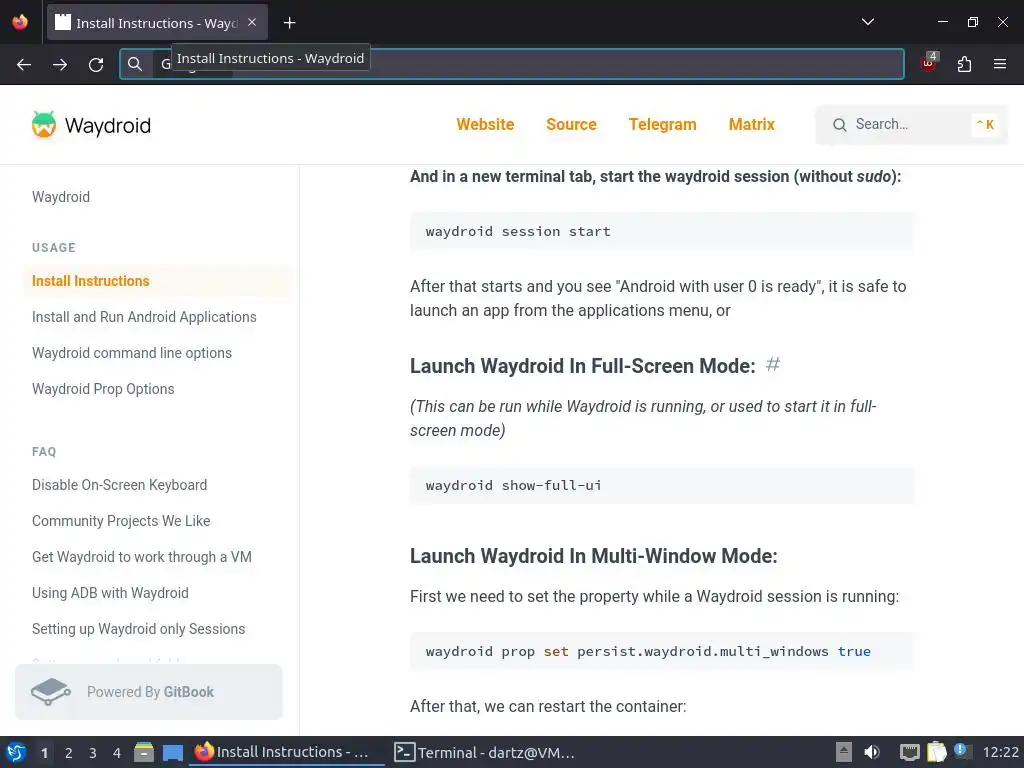Open the list all tabs dropdown

coord(868,22)
